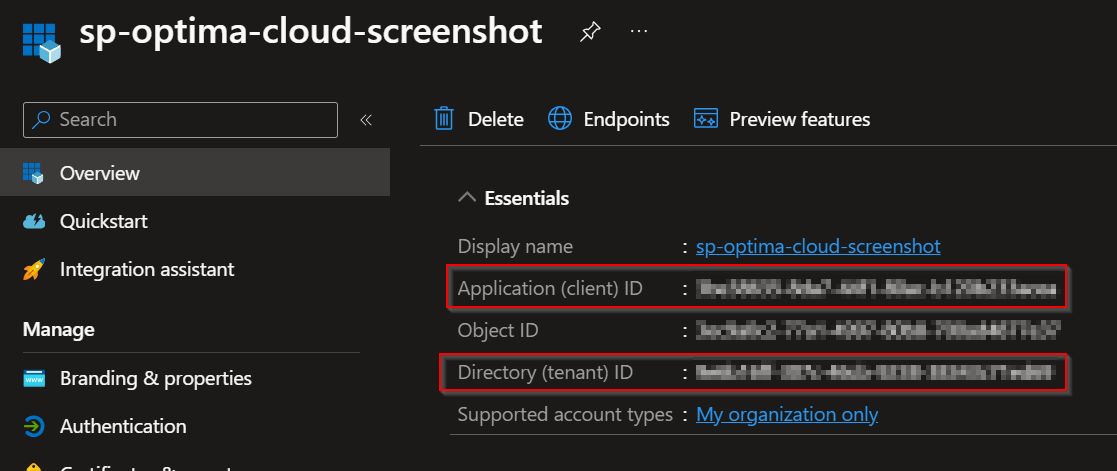1117x471 pixels.
Task: Click the rocket Integration assistant icon
Action: click(x=33, y=269)
